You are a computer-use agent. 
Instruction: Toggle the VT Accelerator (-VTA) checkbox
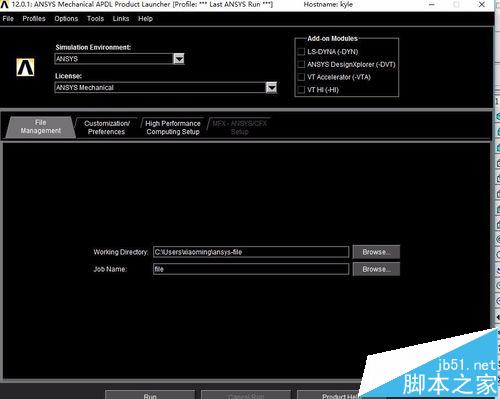301,77
